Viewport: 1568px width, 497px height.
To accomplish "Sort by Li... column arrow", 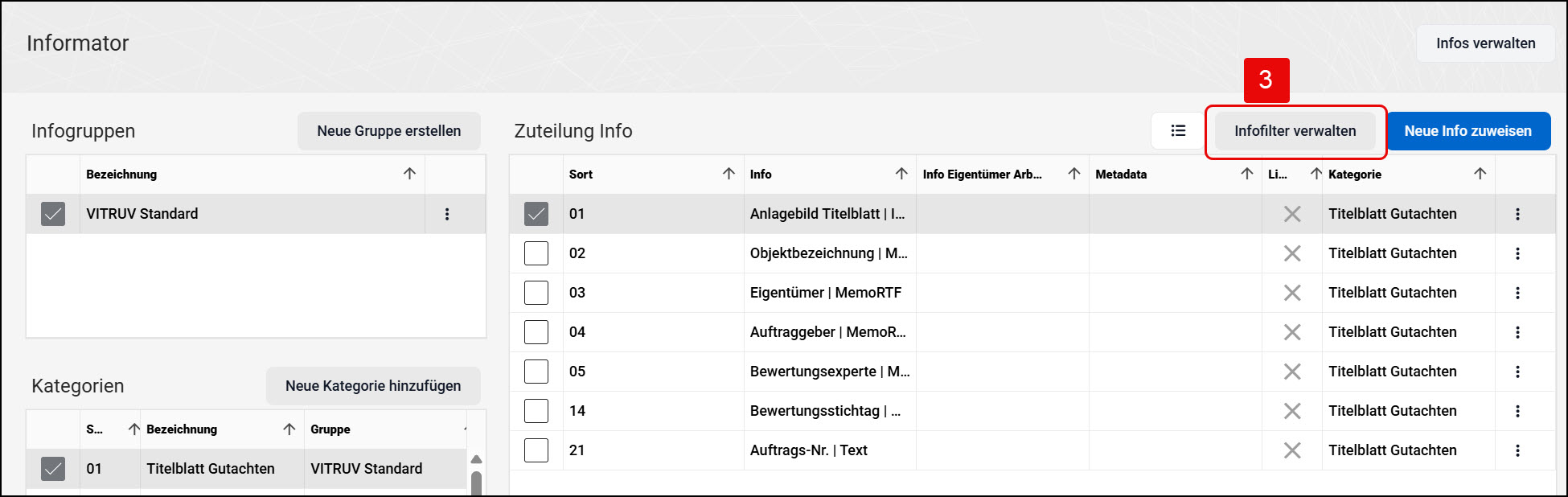I will point(1316,174).
